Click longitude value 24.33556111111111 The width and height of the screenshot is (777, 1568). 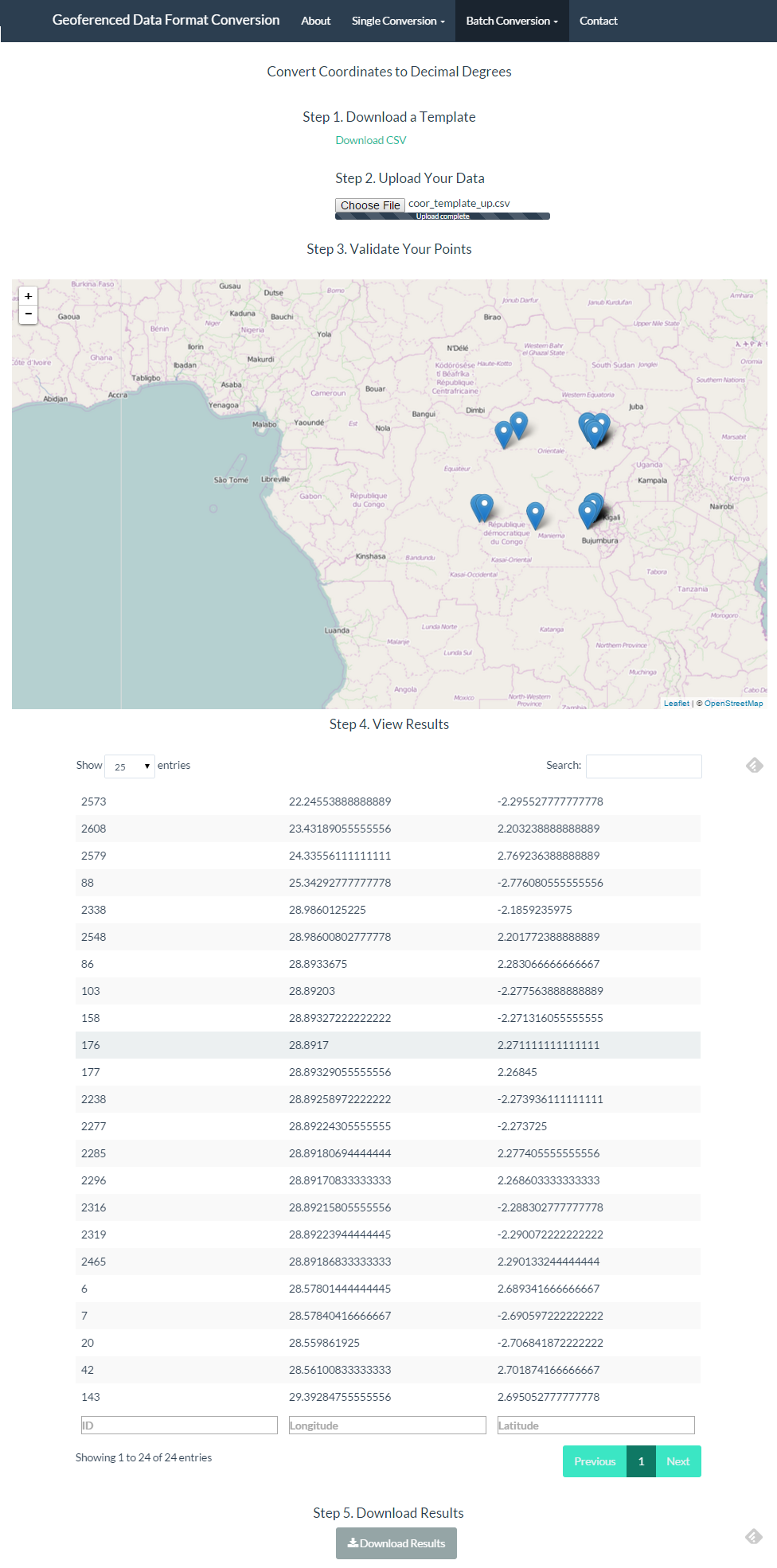click(340, 856)
